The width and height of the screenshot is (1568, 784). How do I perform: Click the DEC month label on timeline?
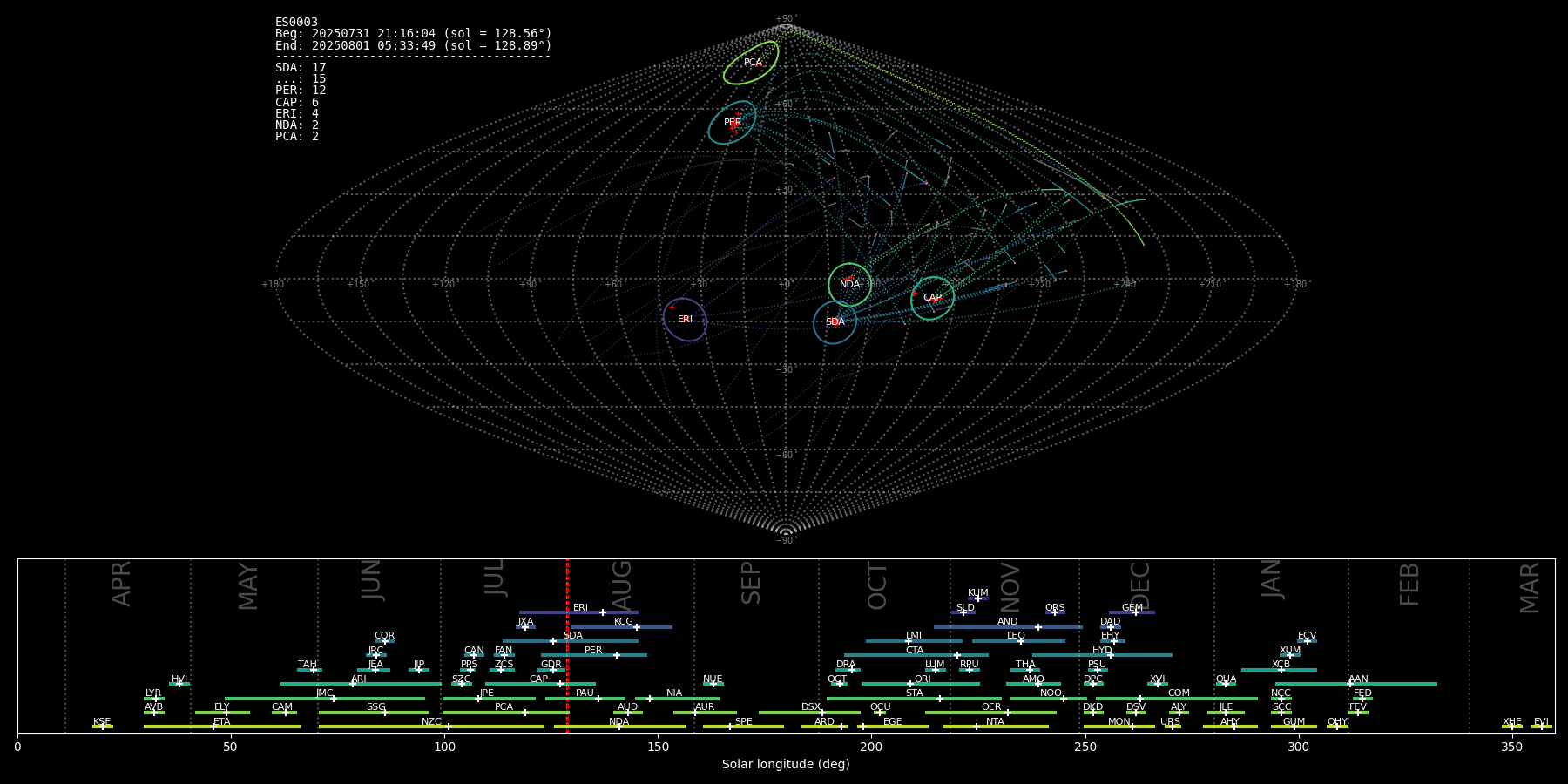(1140, 585)
